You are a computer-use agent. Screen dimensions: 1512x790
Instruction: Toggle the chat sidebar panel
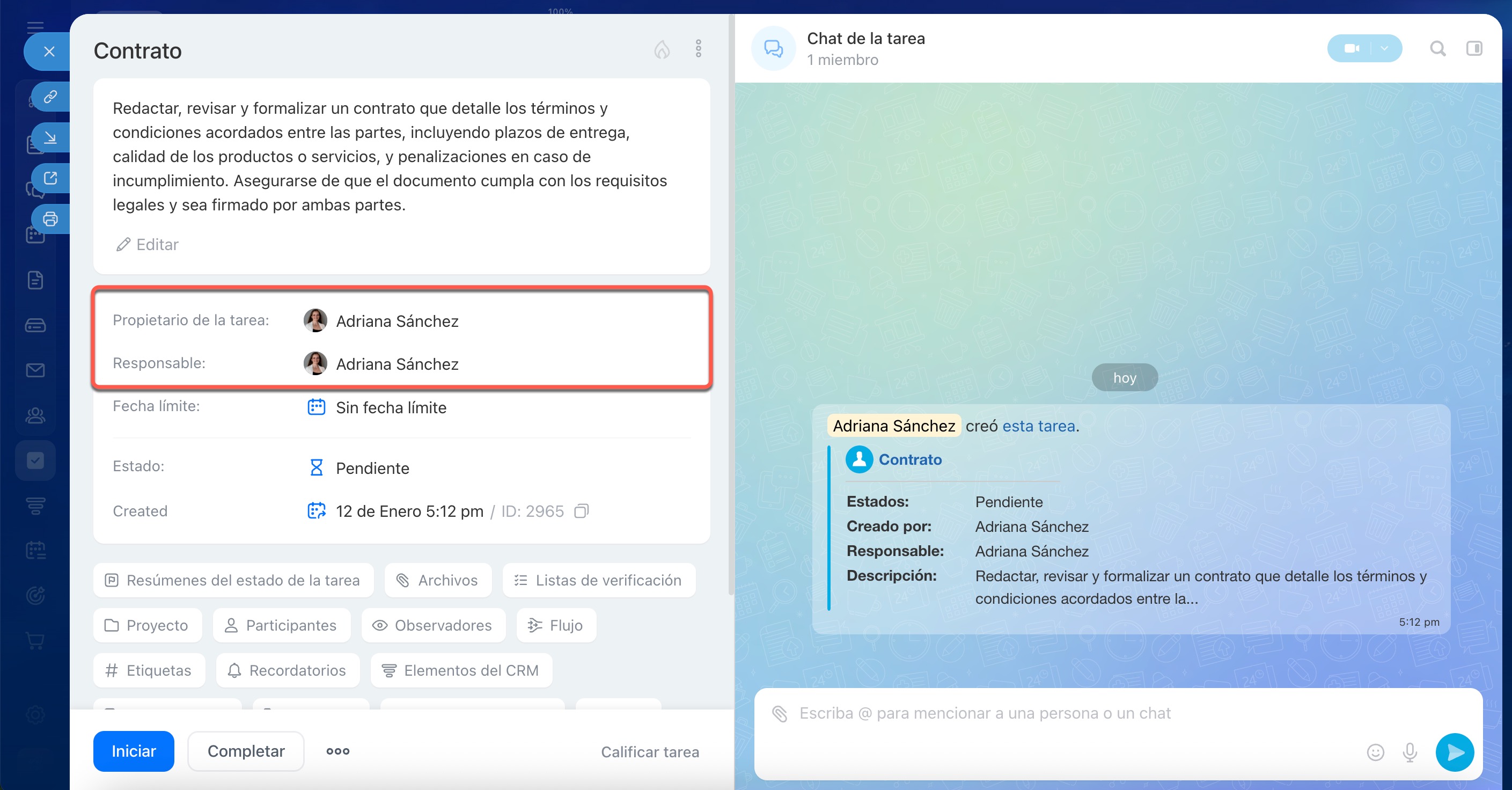click(x=1474, y=49)
